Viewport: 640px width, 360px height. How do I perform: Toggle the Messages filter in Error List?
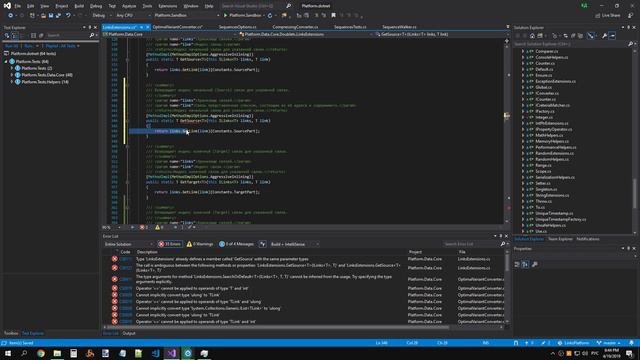click(x=236, y=244)
